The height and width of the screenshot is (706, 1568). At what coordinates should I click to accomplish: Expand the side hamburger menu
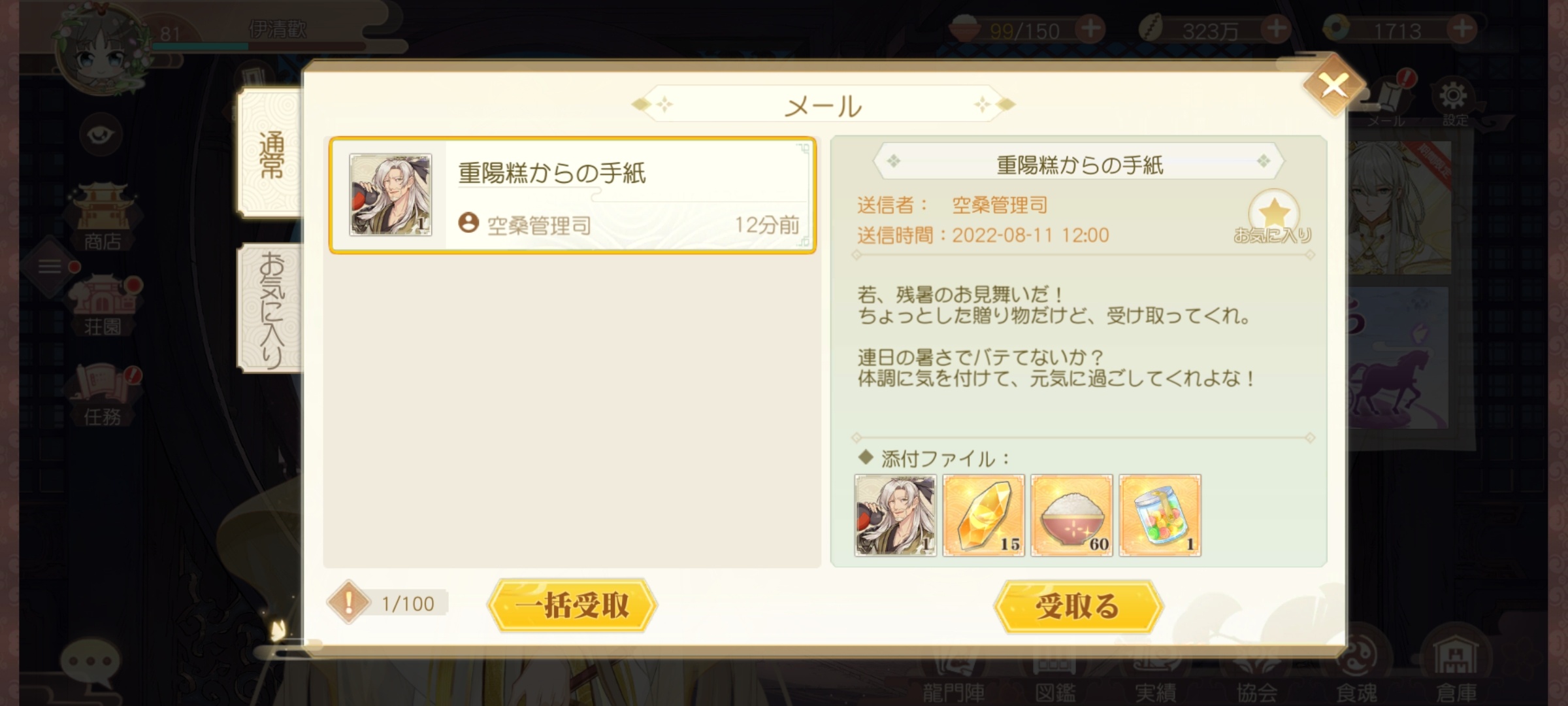pos(50,267)
